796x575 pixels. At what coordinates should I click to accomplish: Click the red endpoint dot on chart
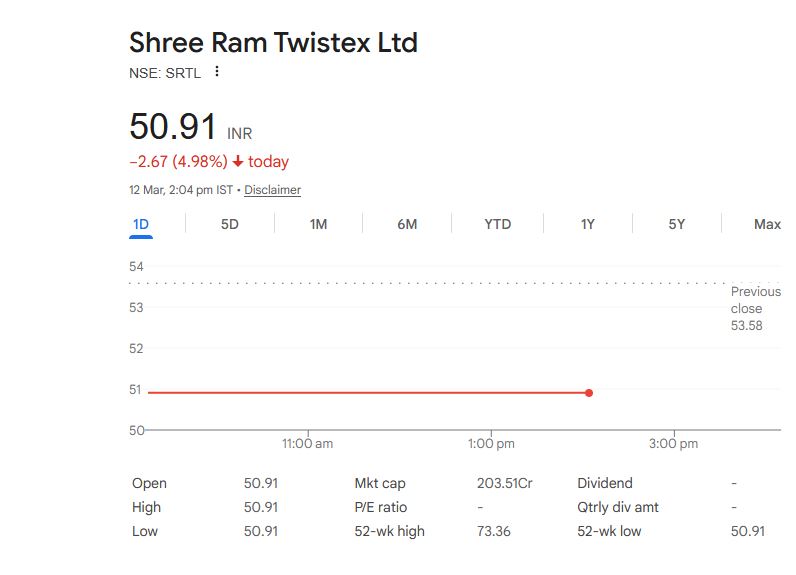589,393
